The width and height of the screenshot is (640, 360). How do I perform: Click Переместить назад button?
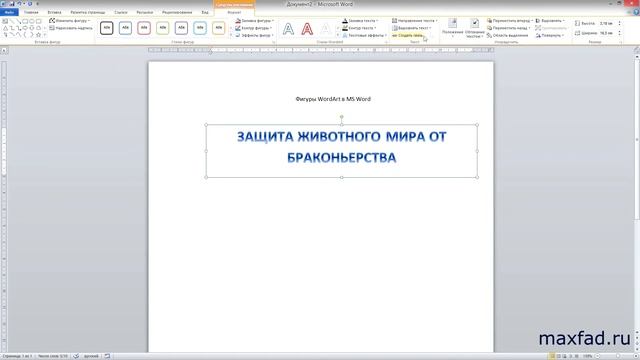coord(509,28)
